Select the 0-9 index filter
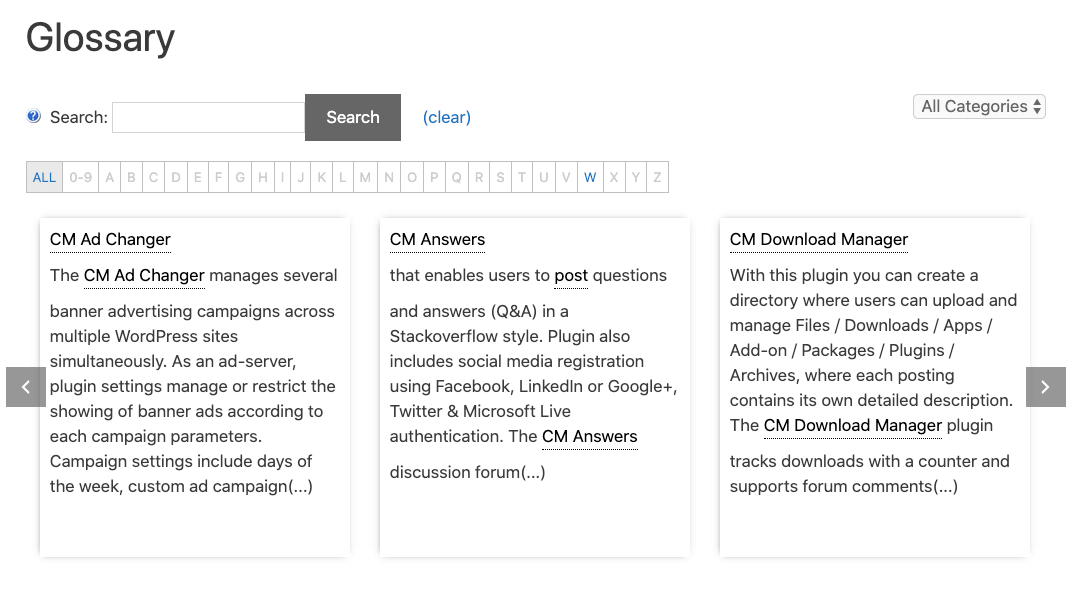1076x595 pixels. pyautogui.click(x=80, y=178)
